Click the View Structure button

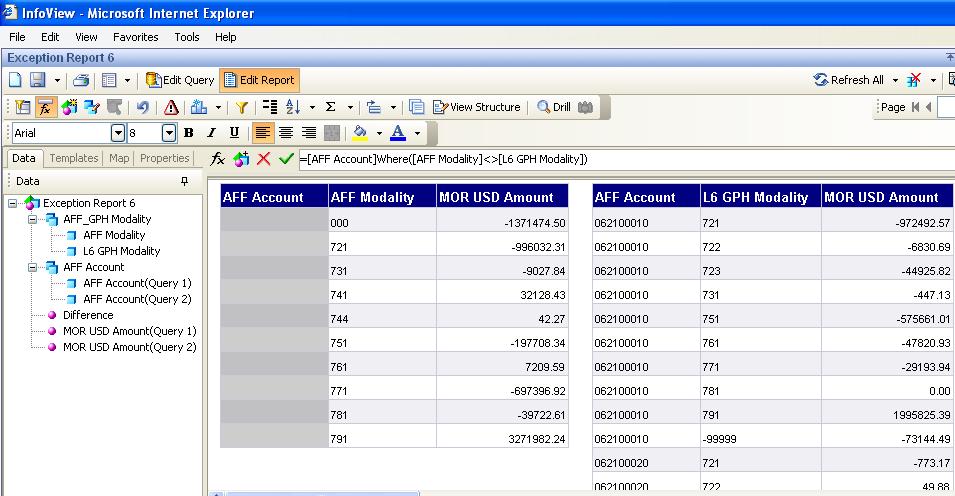[477, 107]
